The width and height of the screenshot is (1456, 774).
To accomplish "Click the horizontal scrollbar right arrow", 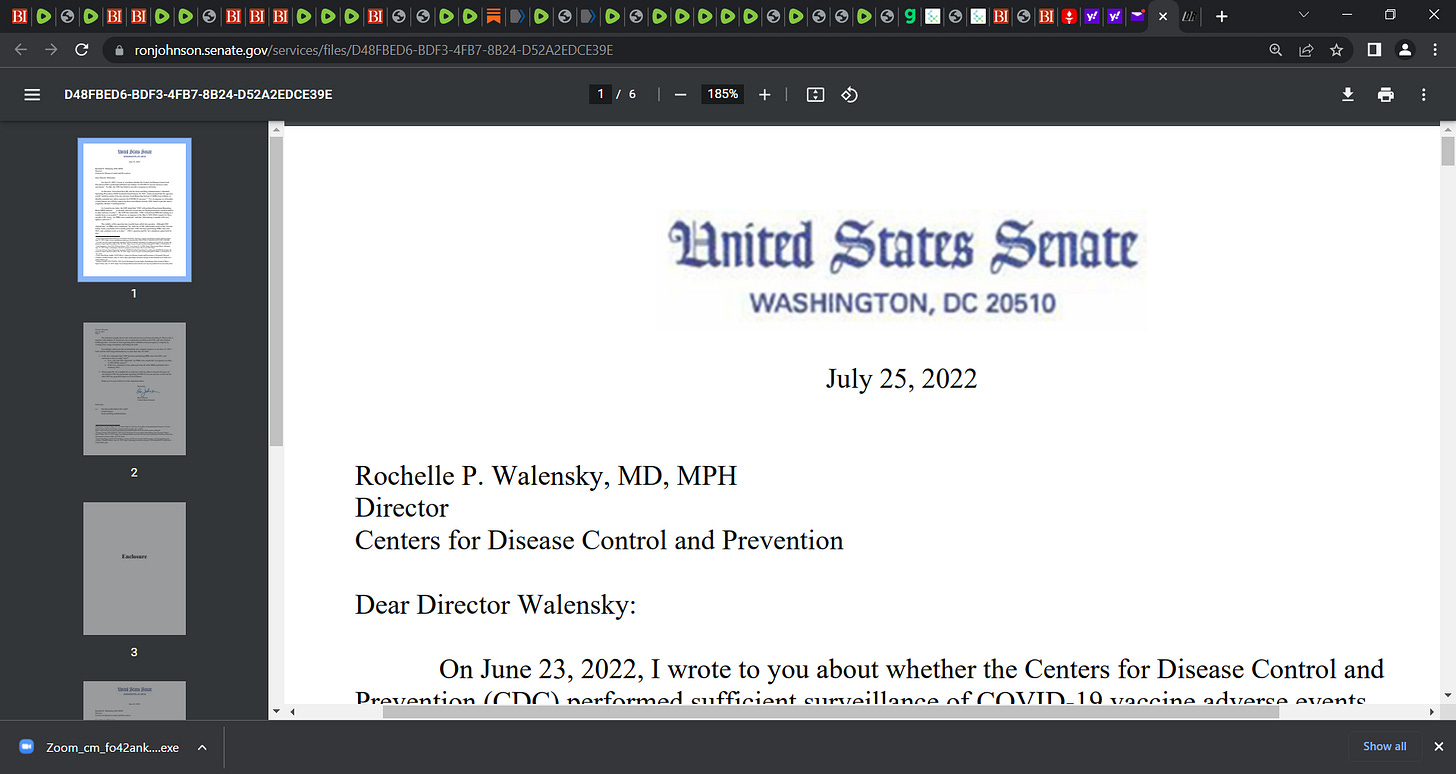I will click(1431, 712).
